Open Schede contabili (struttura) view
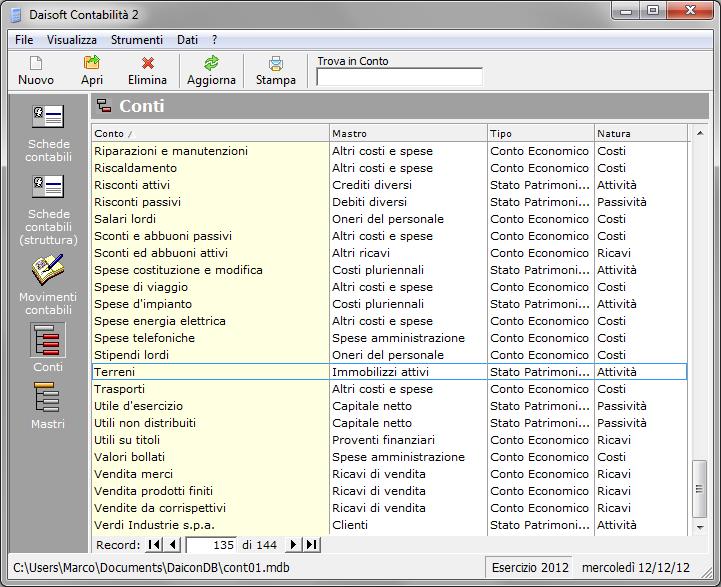Image resolution: width=721 pixels, height=587 pixels. pyautogui.click(x=48, y=210)
